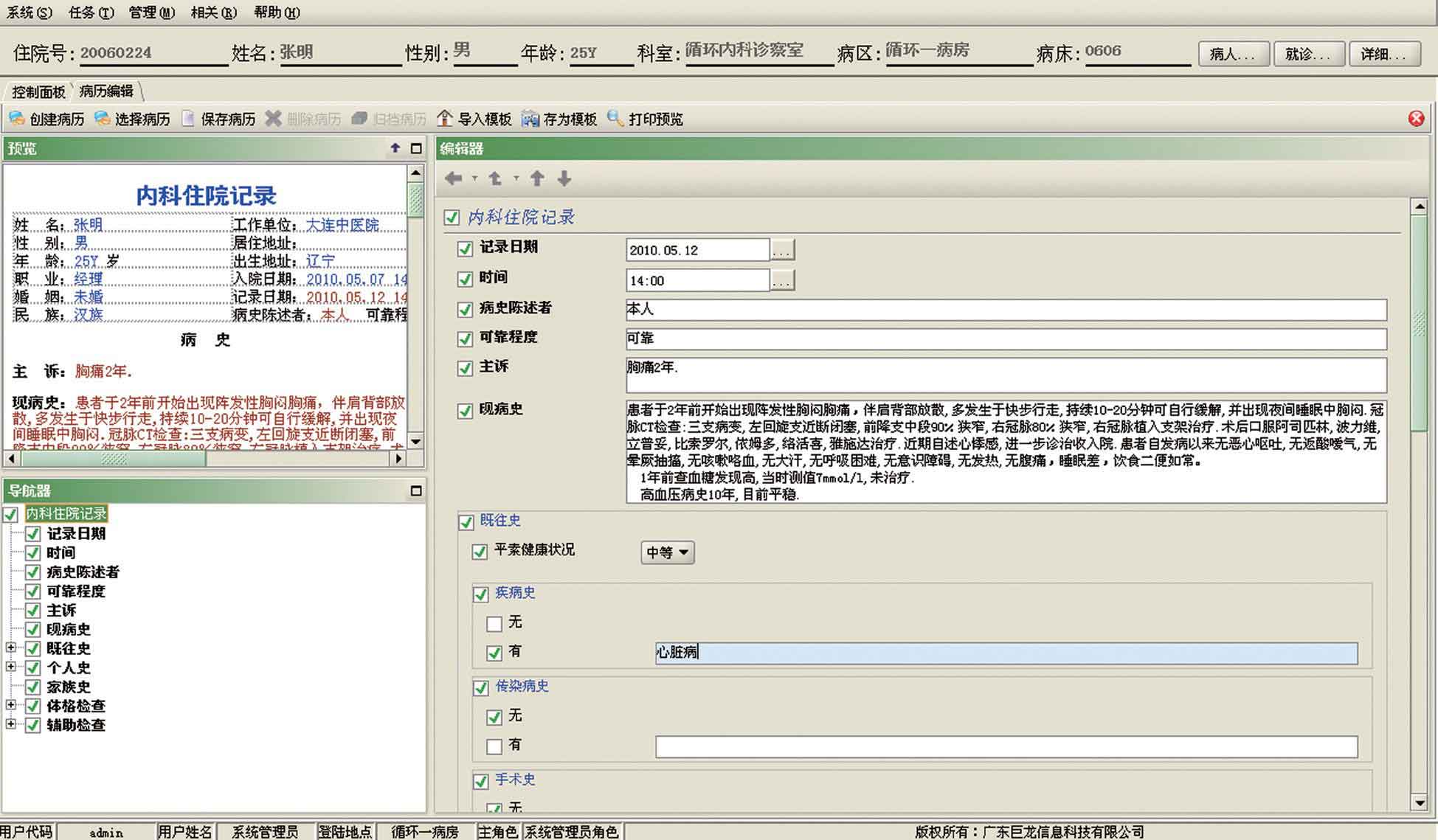Click the editor's down arrow icon
This screenshot has height=840, width=1438.
click(x=564, y=178)
